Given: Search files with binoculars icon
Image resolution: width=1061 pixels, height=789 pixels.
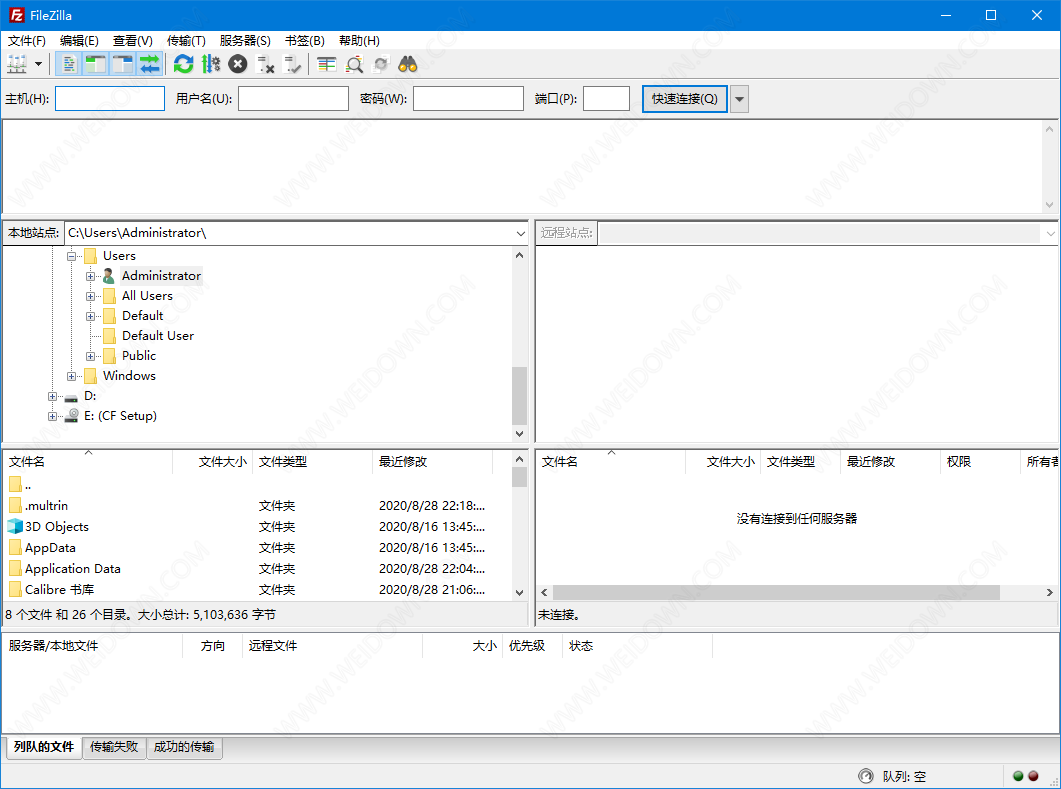Looking at the screenshot, I should click(408, 64).
